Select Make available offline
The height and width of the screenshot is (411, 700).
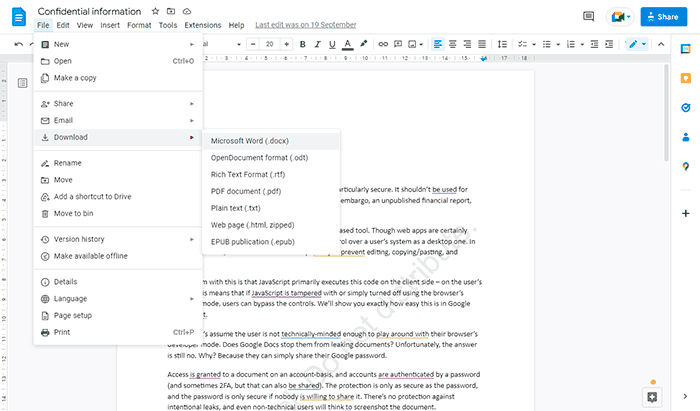(118, 256)
